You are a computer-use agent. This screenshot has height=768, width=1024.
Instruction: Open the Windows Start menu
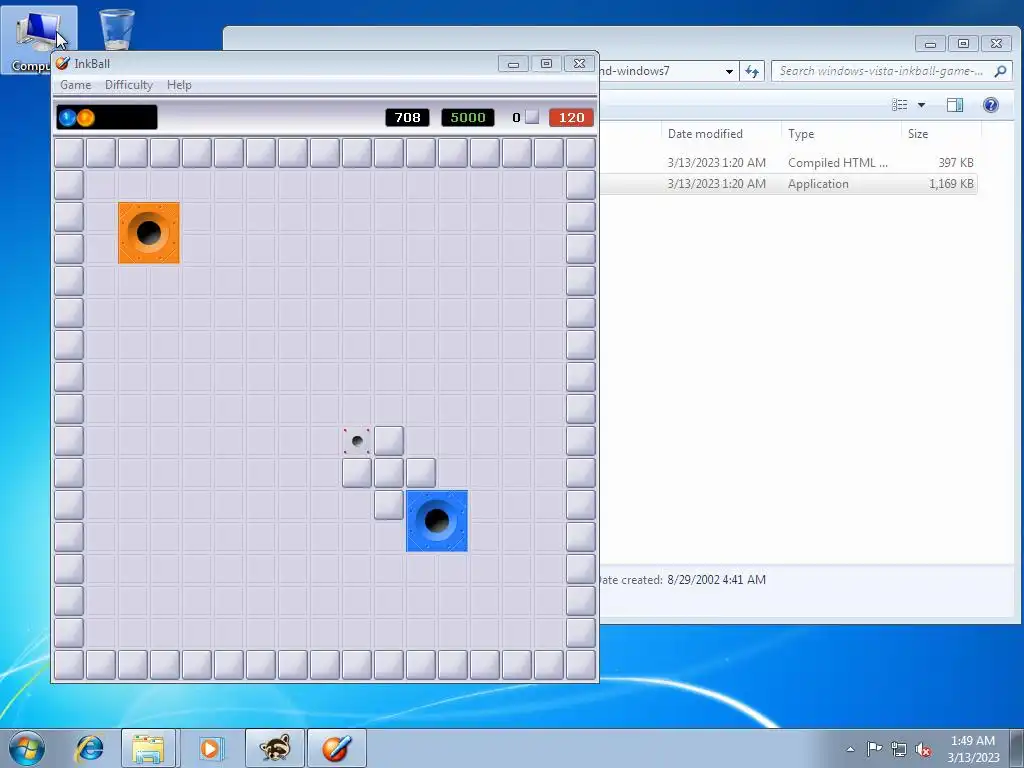click(26, 748)
